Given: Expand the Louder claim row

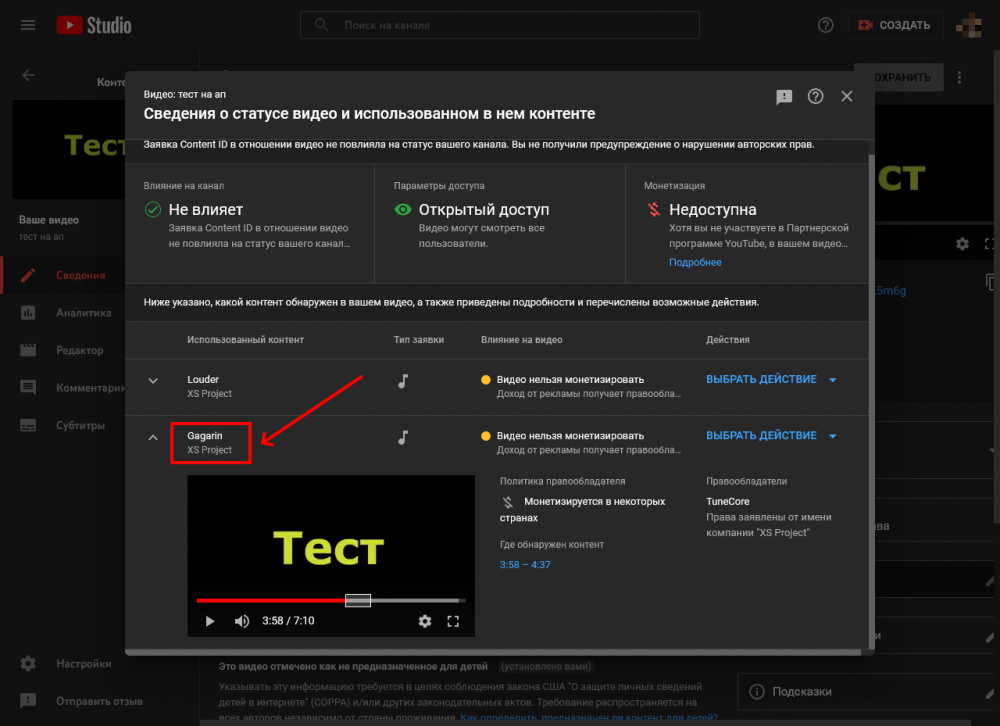Looking at the screenshot, I should (x=153, y=381).
